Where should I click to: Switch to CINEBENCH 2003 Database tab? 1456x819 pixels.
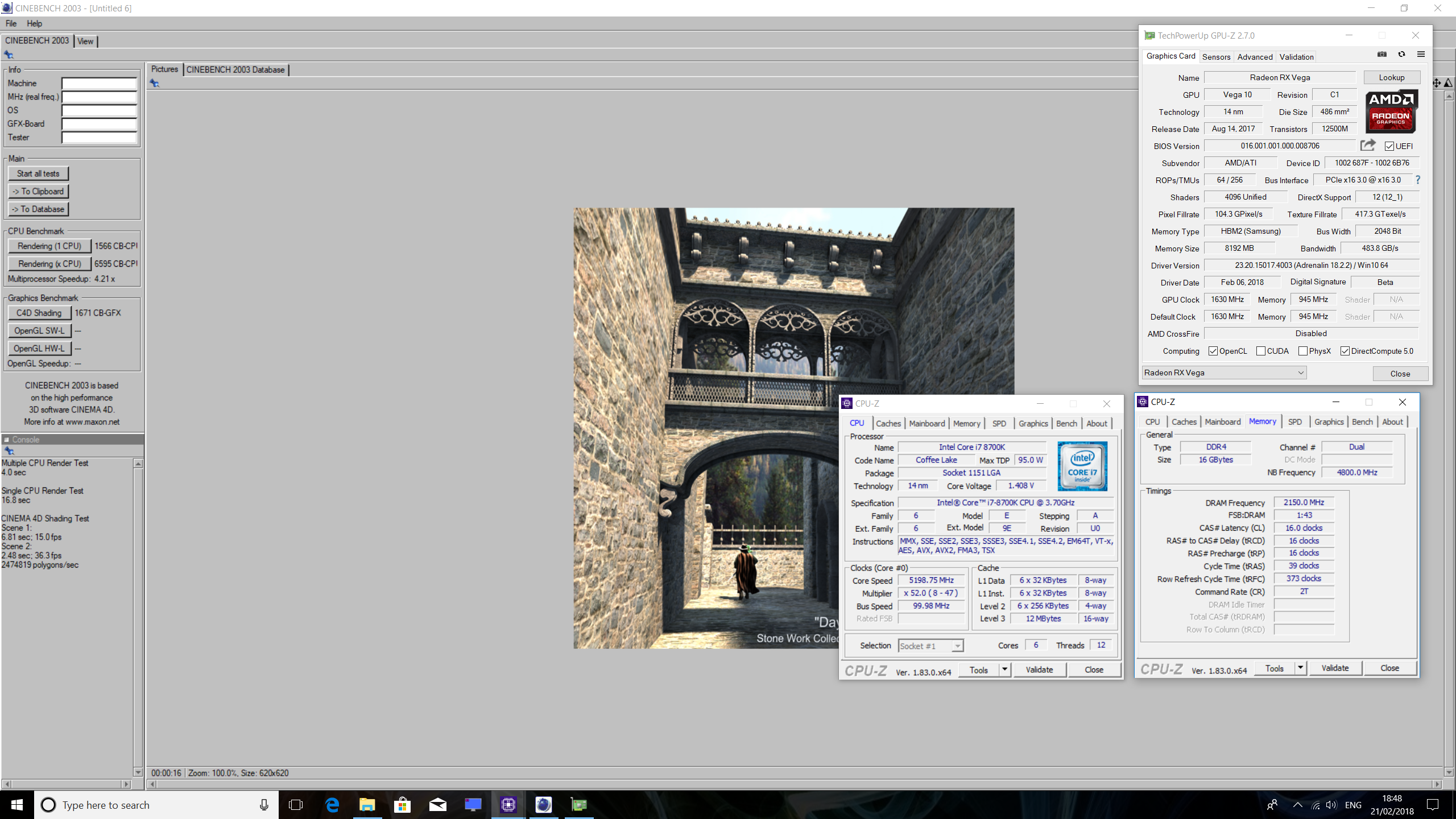tap(235, 69)
